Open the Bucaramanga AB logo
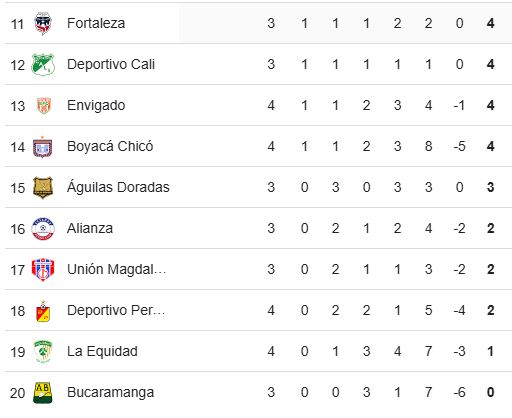 tap(43, 393)
